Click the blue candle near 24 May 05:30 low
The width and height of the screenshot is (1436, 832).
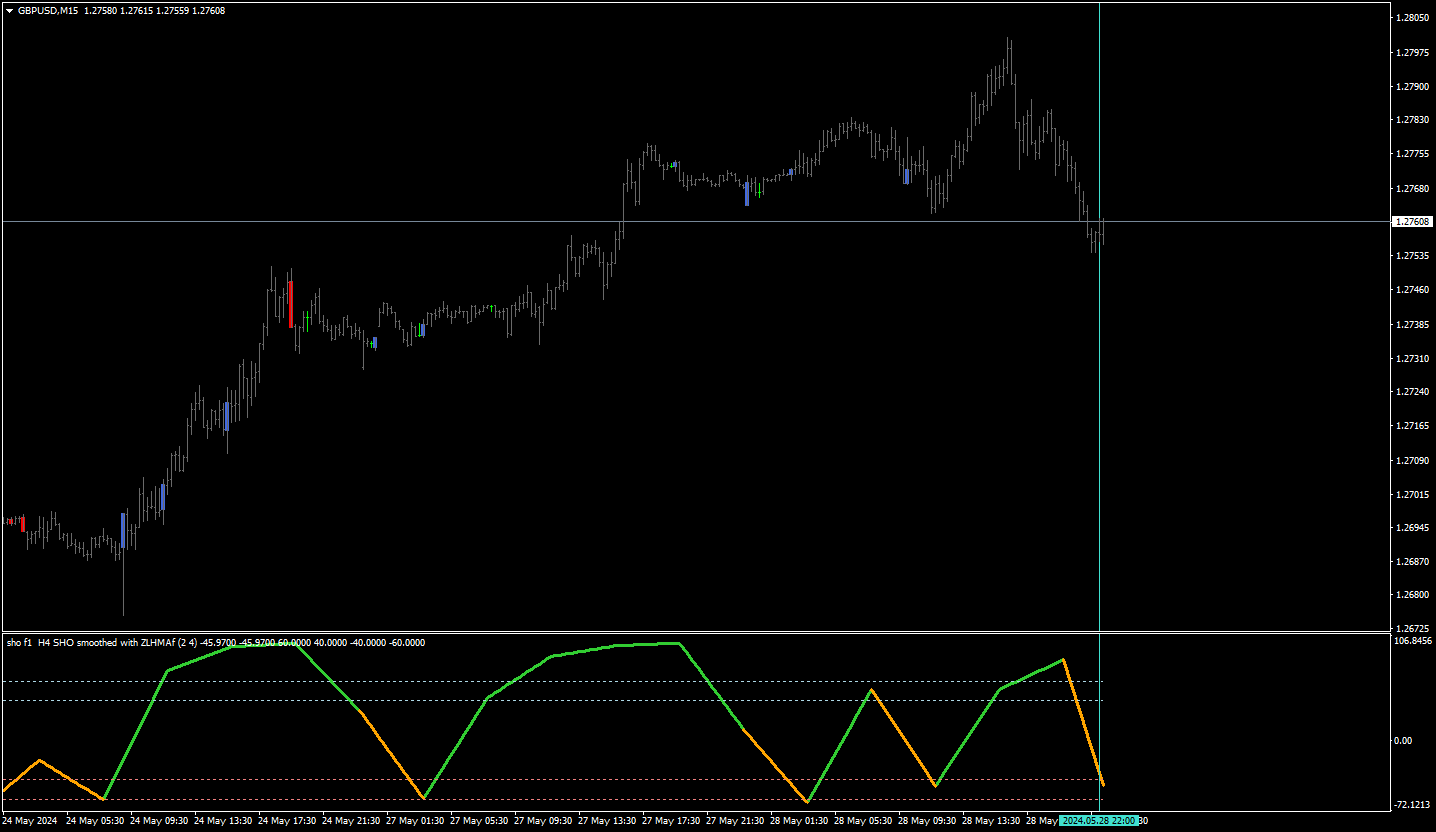pos(123,530)
